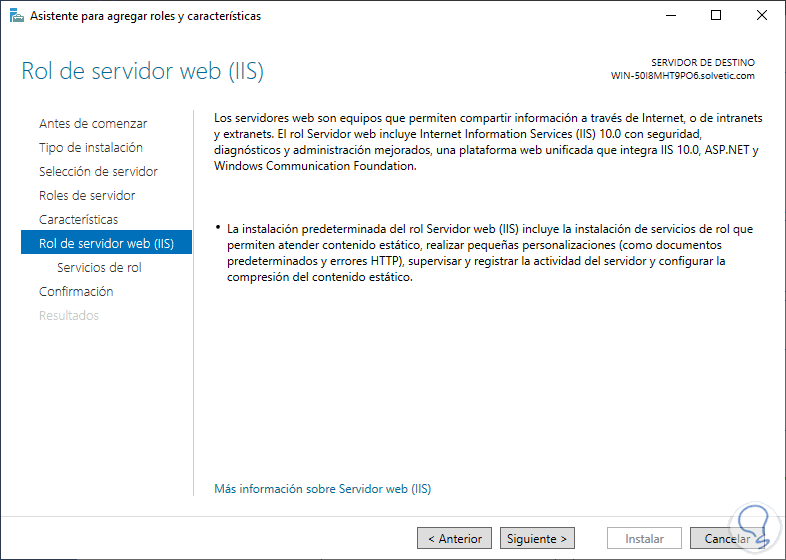Open the Tipo de instalación step
The width and height of the screenshot is (786, 560).
(x=91, y=148)
